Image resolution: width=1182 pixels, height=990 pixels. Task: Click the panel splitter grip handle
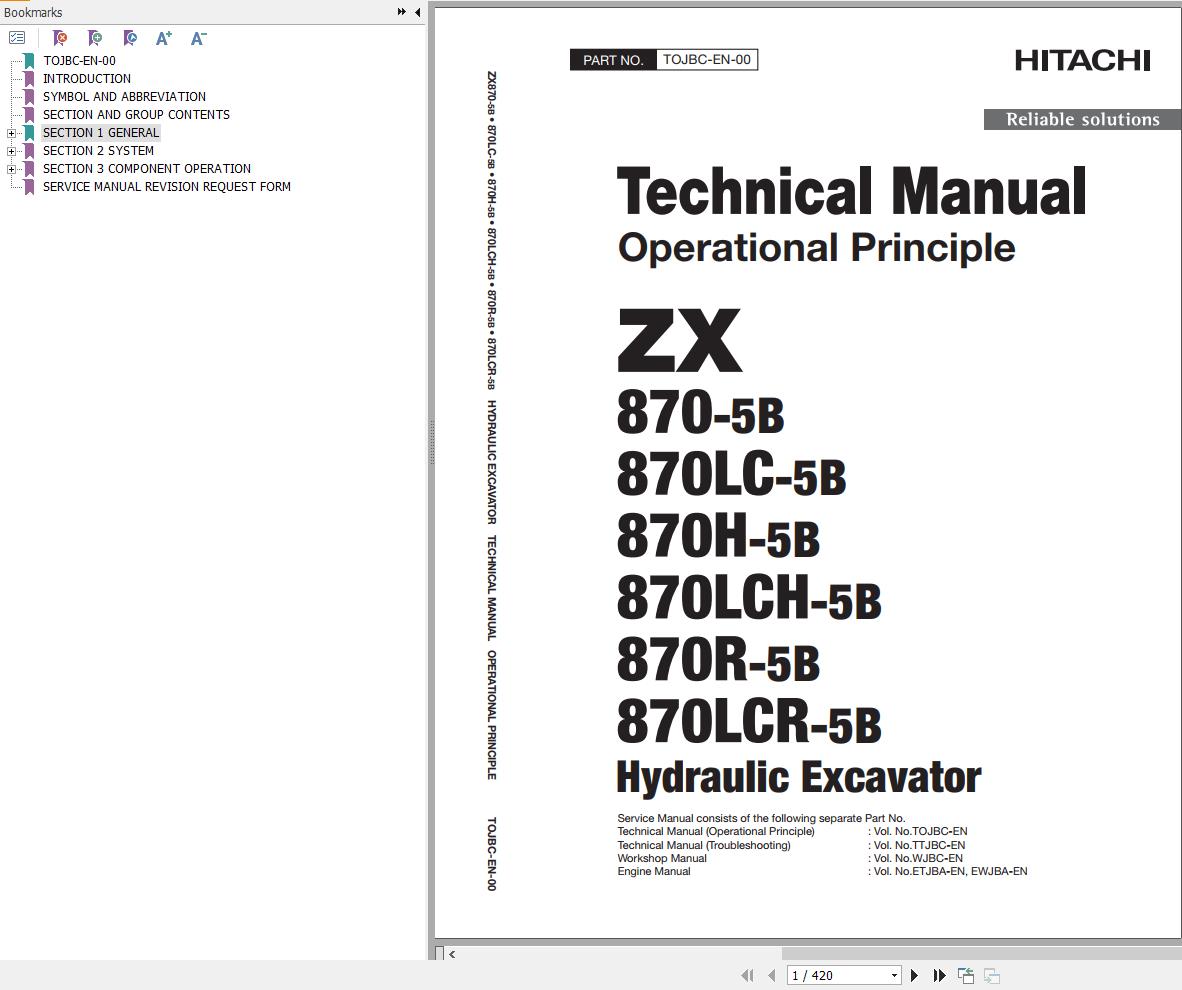pyautogui.click(x=432, y=443)
